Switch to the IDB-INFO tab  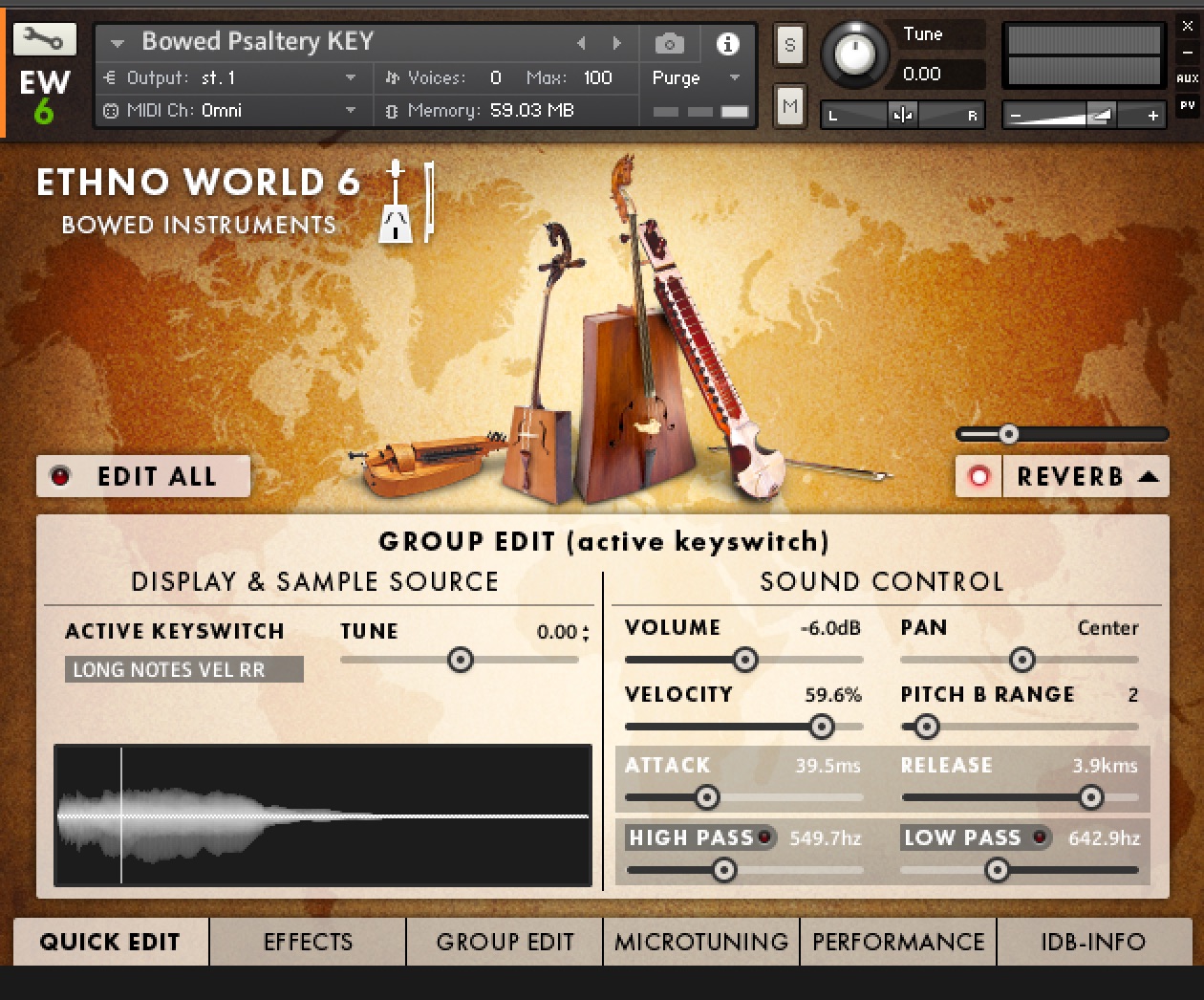1094,942
